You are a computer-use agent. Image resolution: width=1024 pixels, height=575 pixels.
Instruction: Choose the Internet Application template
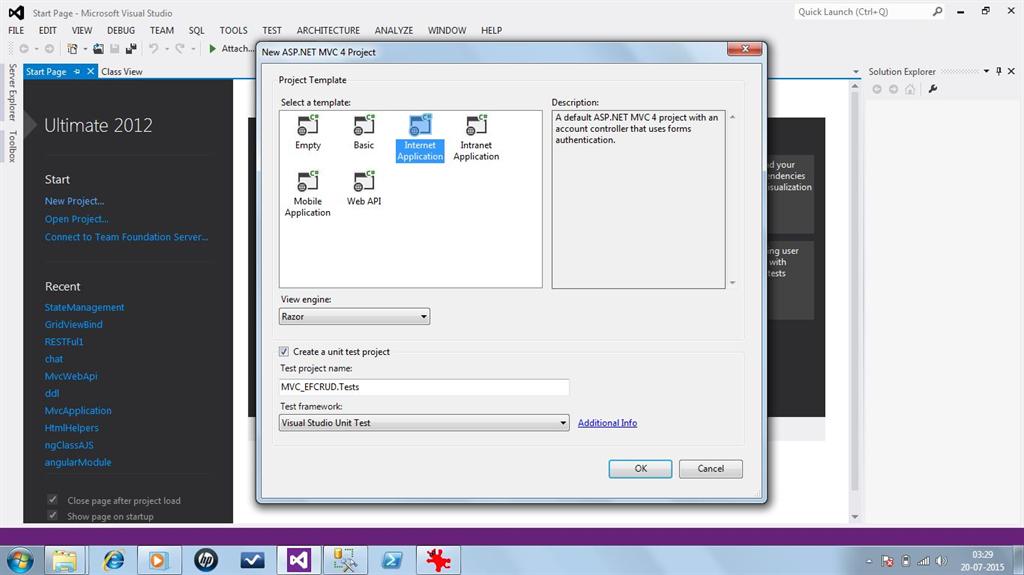pyautogui.click(x=420, y=137)
